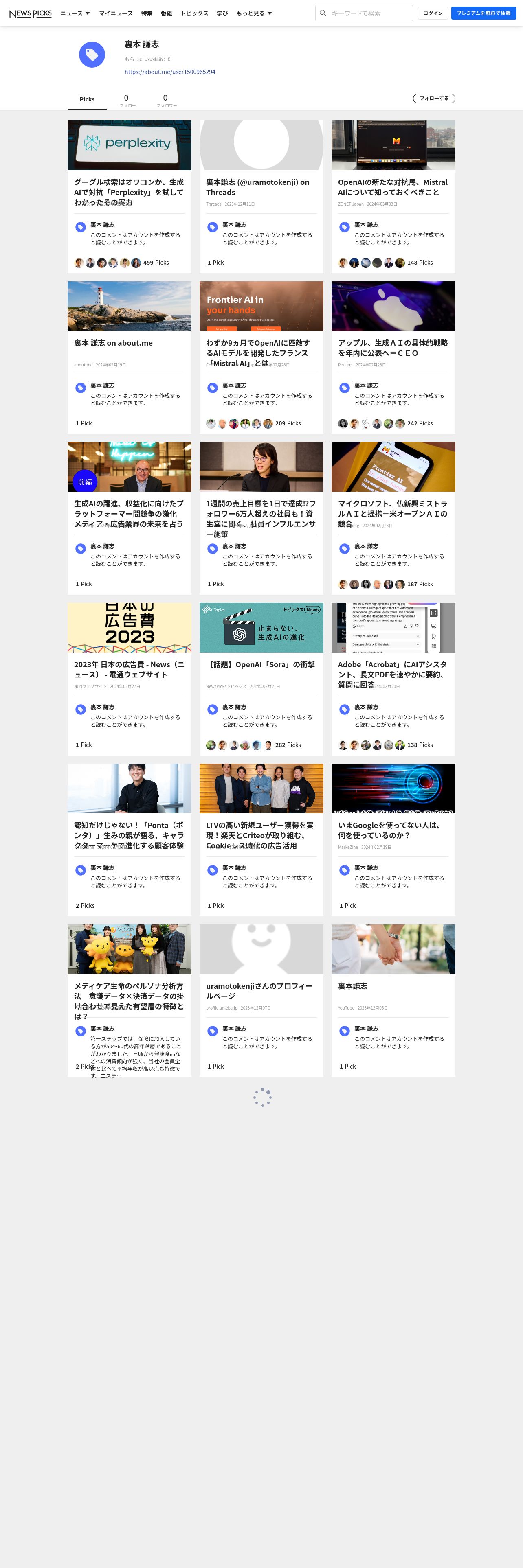
Task: Click the フォローする button
Action: pos(434,98)
